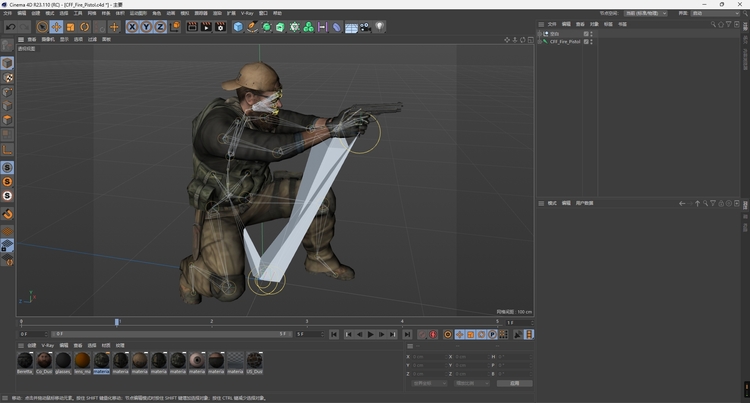This screenshot has height=403, width=750.
Task: Switch to Texture mode checker icon
Action: click(x=7, y=77)
